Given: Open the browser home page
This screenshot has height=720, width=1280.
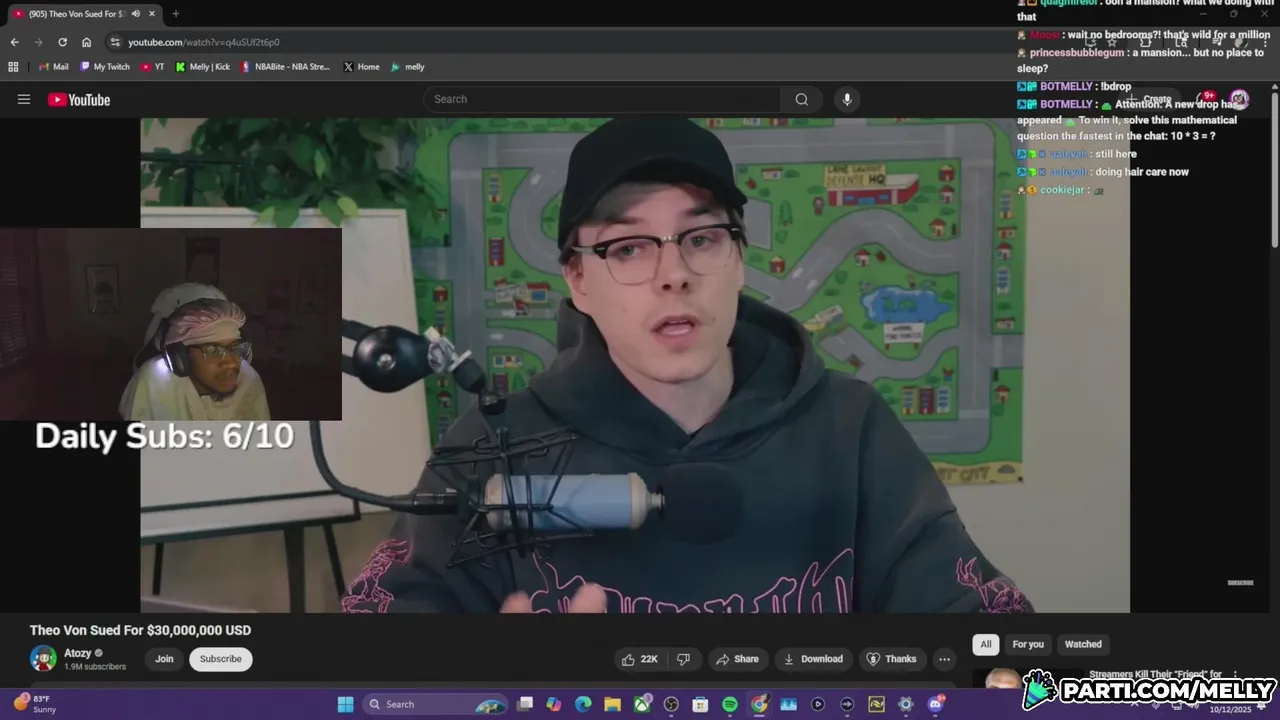Looking at the screenshot, I should coord(86,42).
